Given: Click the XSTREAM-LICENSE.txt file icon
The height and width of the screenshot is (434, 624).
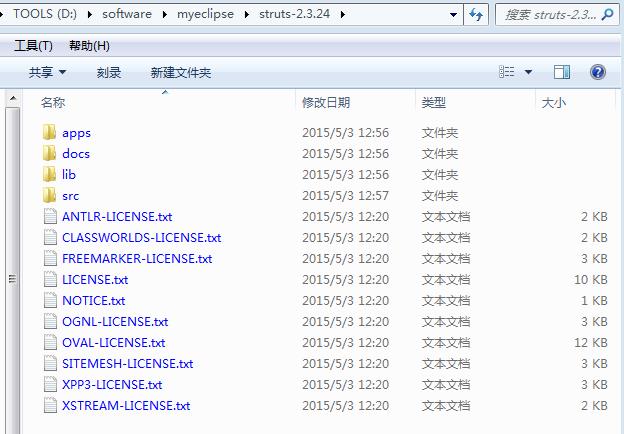Looking at the screenshot, I should coord(50,406).
